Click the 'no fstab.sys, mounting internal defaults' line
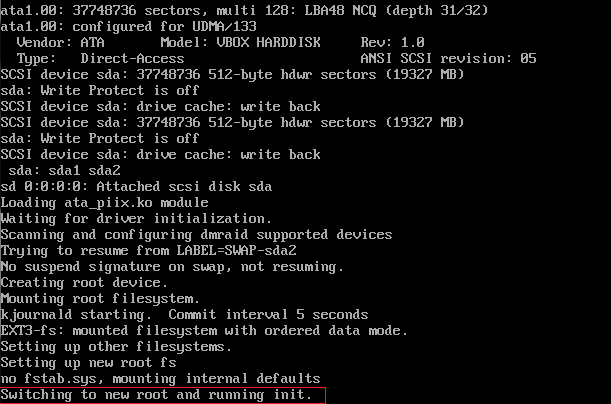The image size is (611, 404). [160, 379]
